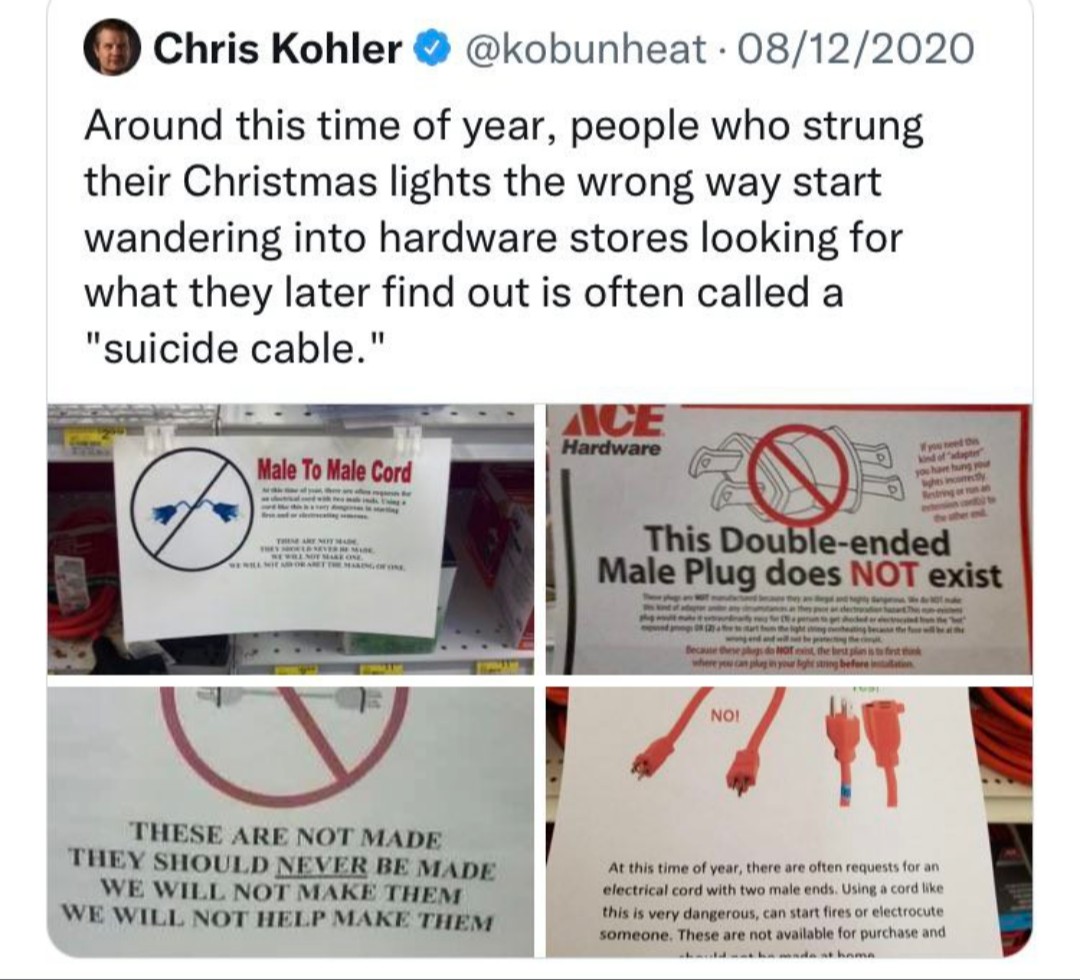
Task: Open the @kobunheat handle link
Action: click(587, 50)
